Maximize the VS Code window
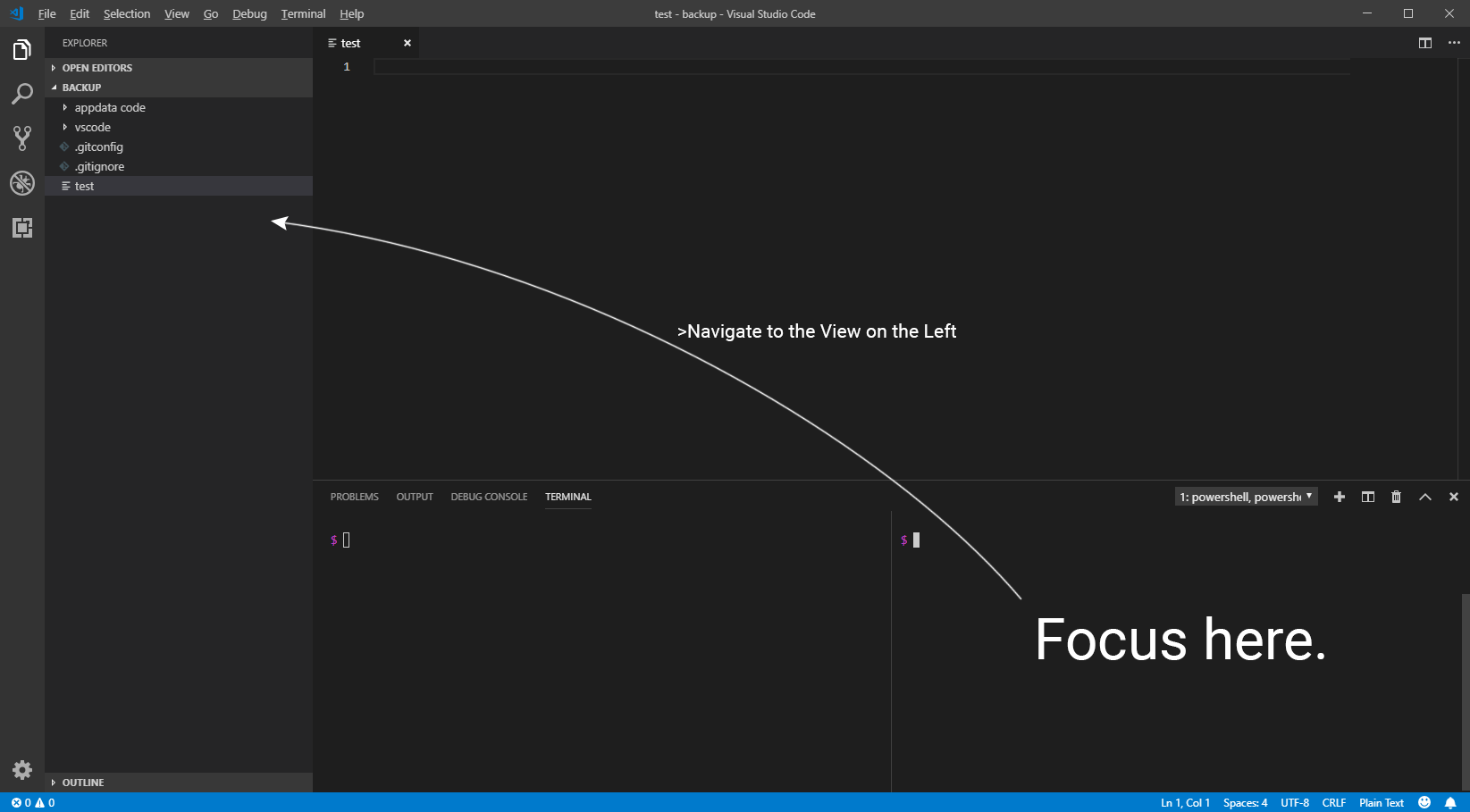 point(1408,13)
